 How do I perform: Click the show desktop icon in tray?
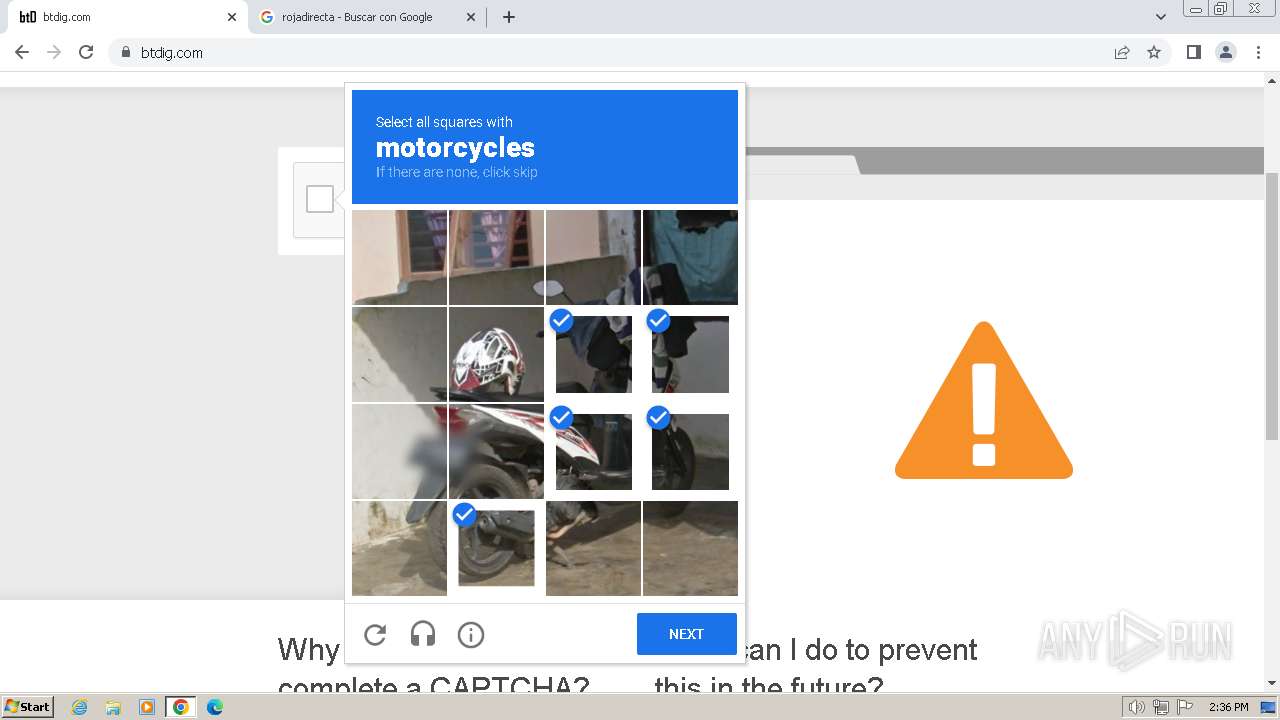pyautogui.click(x=1268, y=707)
